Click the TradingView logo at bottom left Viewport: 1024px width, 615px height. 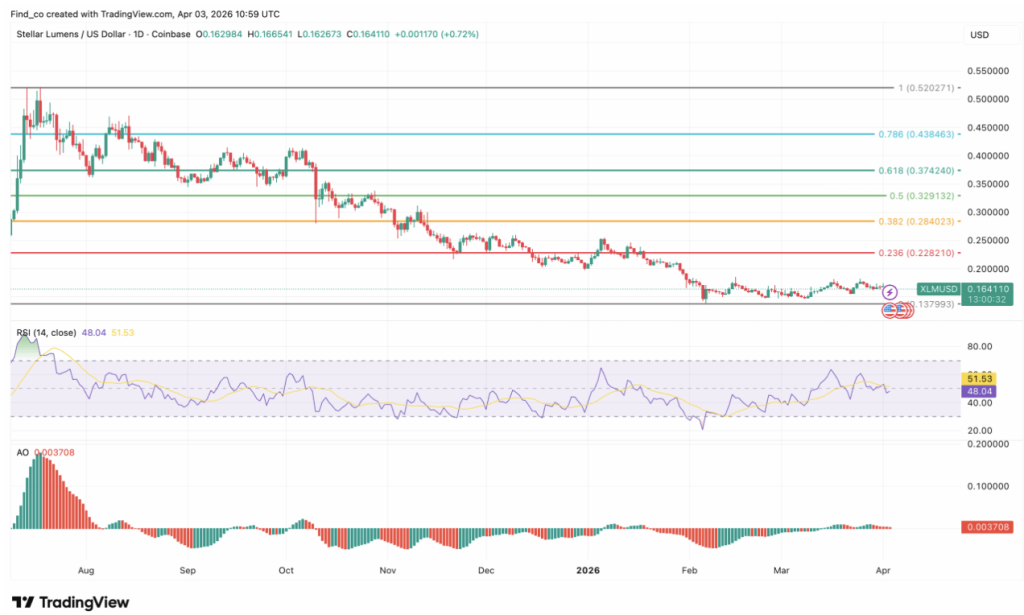pos(70,604)
